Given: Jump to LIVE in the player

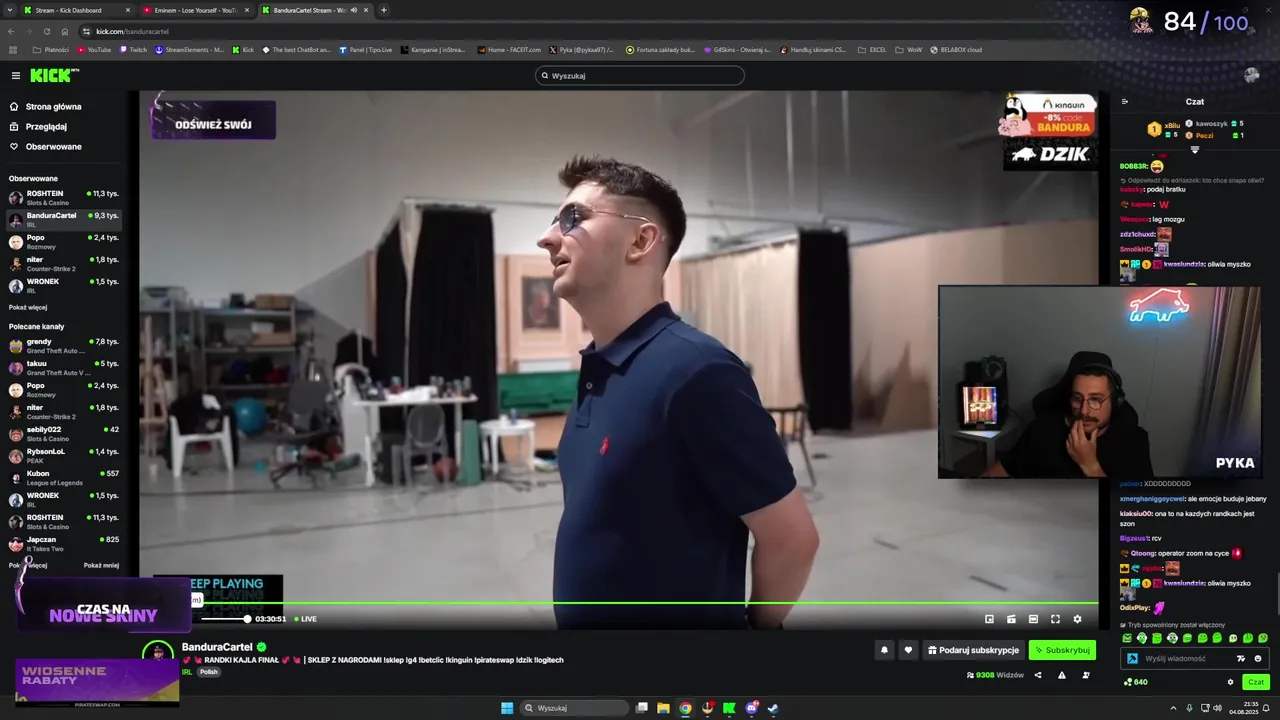Looking at the screenshot, I should pos(305,619).
